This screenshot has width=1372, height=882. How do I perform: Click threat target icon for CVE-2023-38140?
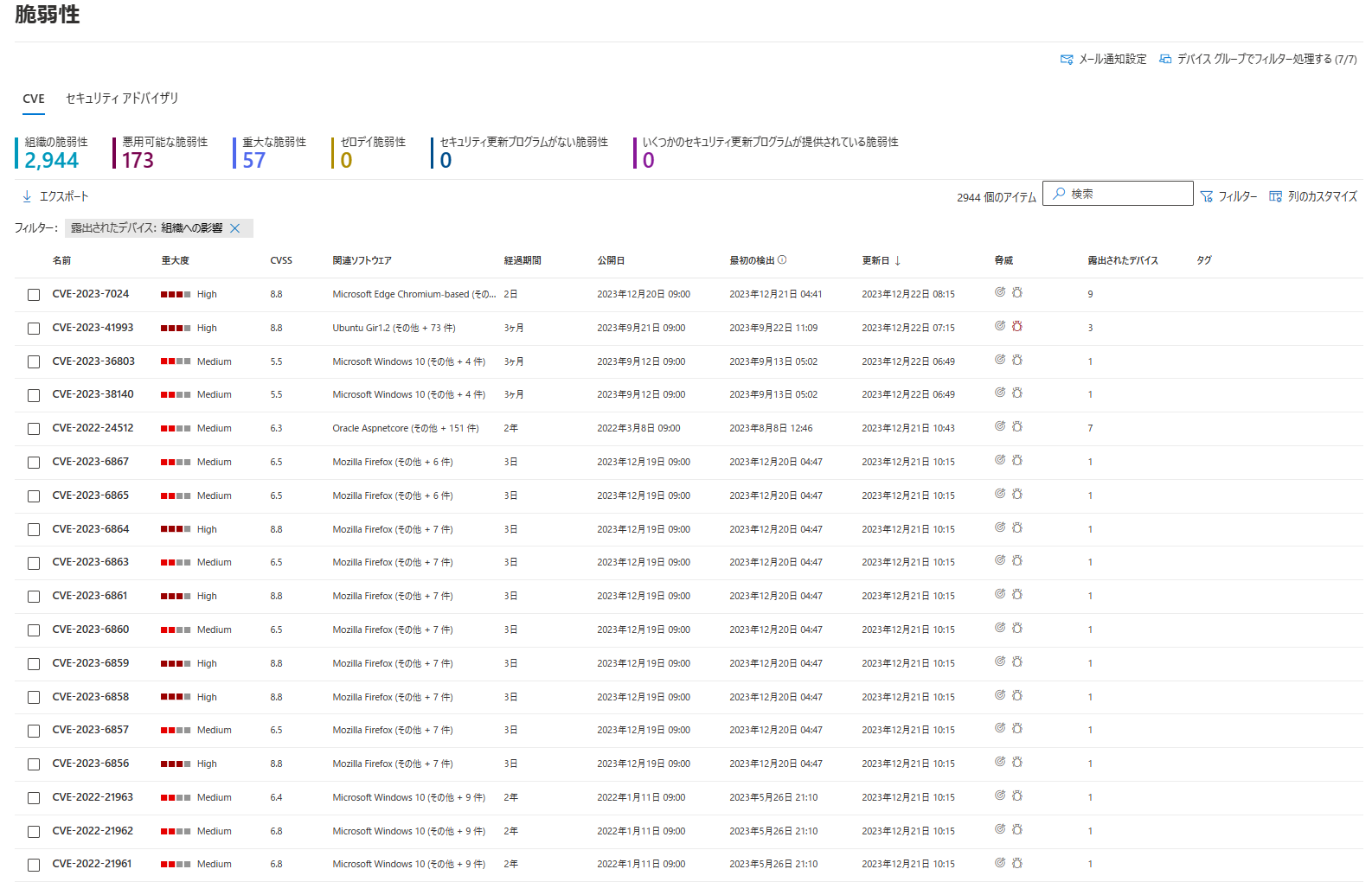point(1000,393)
